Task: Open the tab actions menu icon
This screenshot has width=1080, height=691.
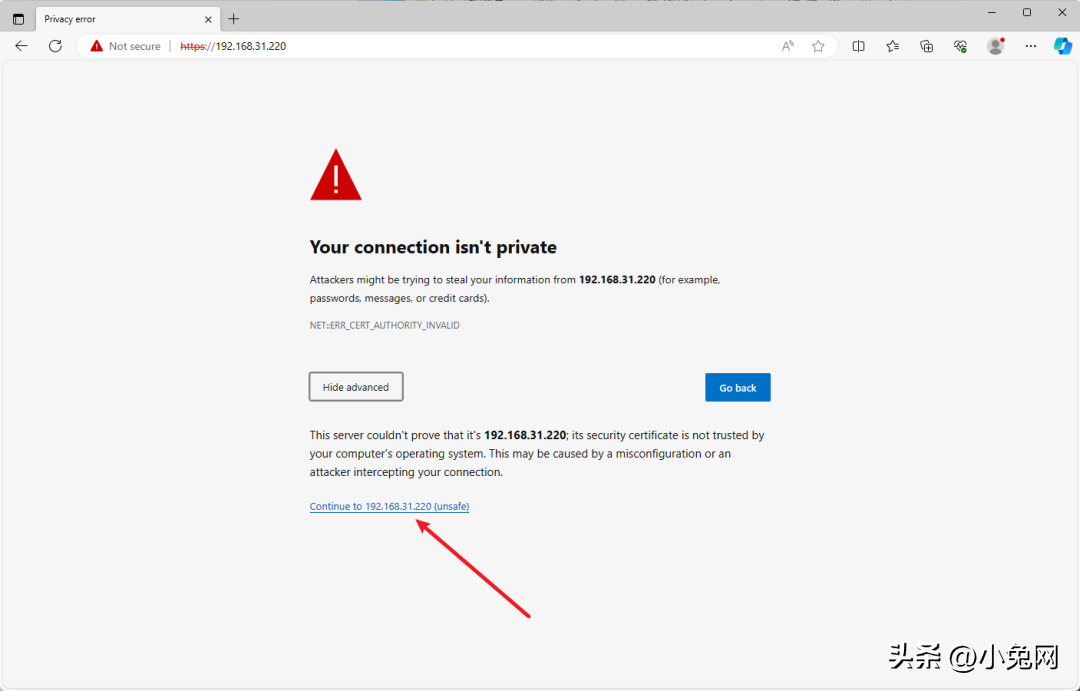Action: click(19, 19)
